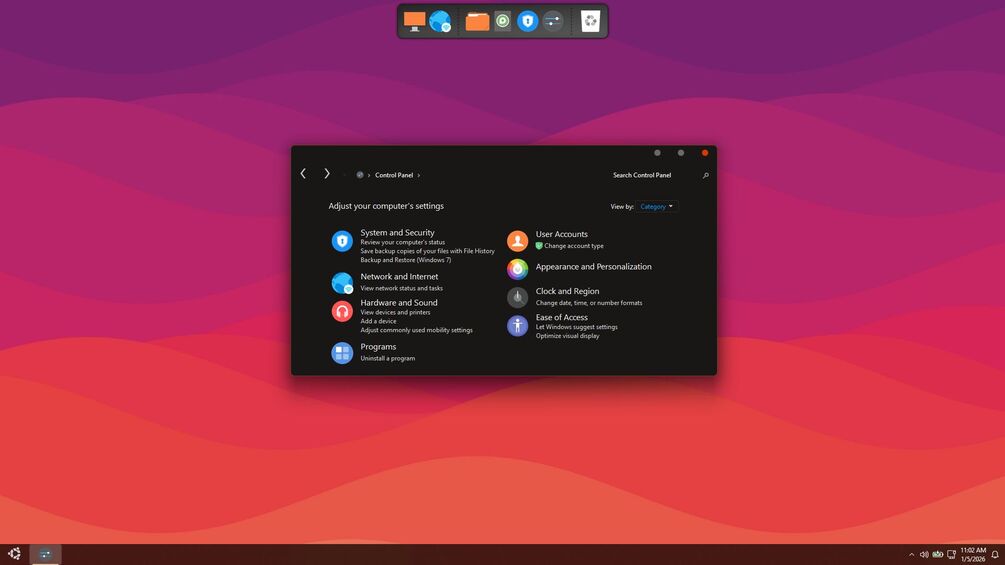Image resolution: width=1005 pixels, height=565 pixels.
Task: Click the search magnifier in Control Panel
Action: 706,176
